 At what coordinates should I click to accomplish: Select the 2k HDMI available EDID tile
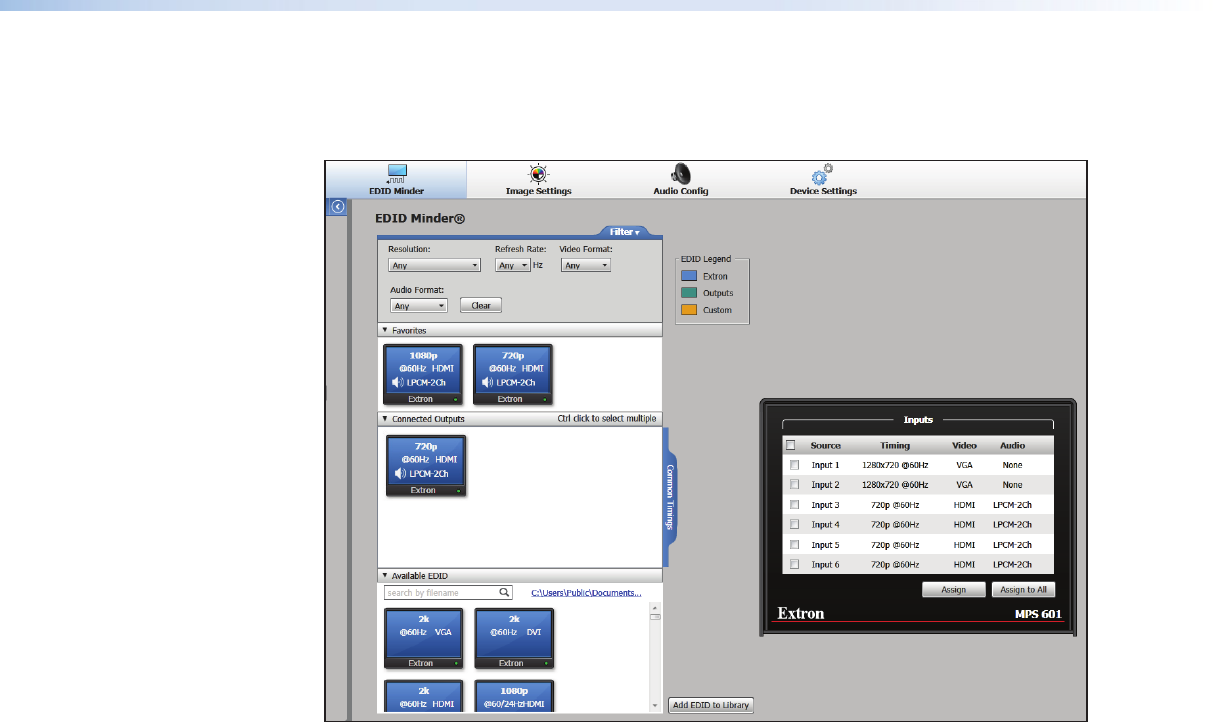pos(424,696)
